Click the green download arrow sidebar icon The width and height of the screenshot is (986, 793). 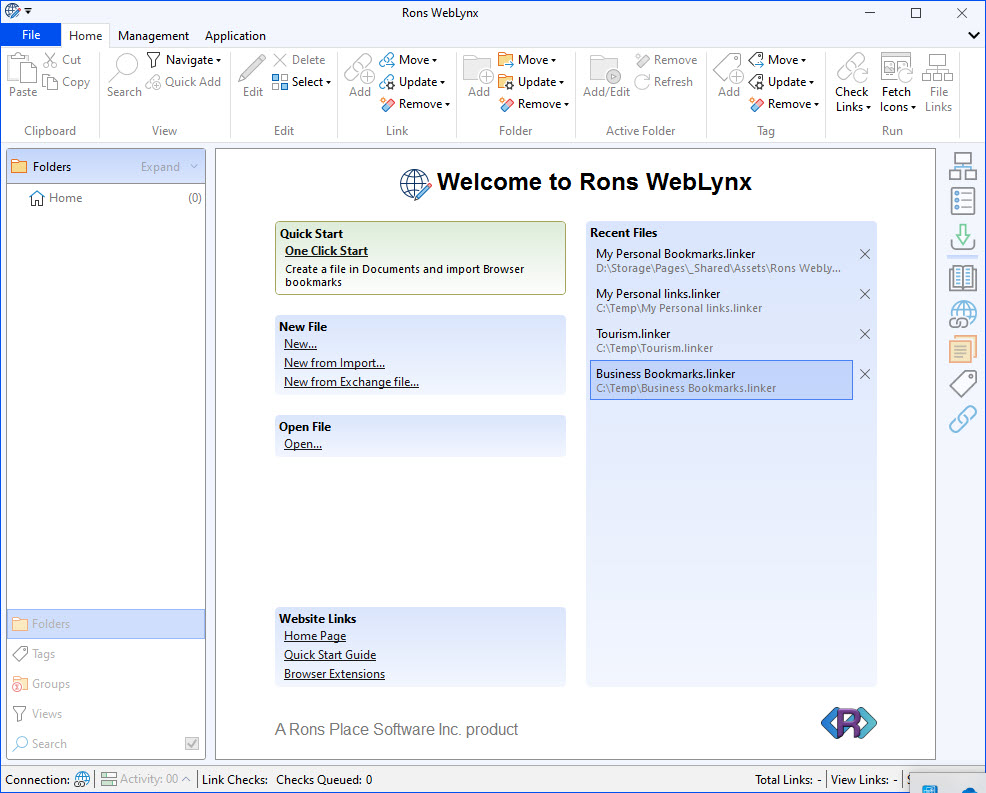click(x=963, y=237)
